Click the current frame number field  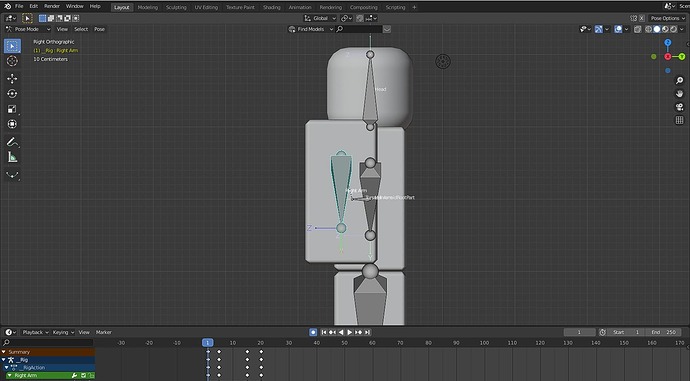coord(579,332)
